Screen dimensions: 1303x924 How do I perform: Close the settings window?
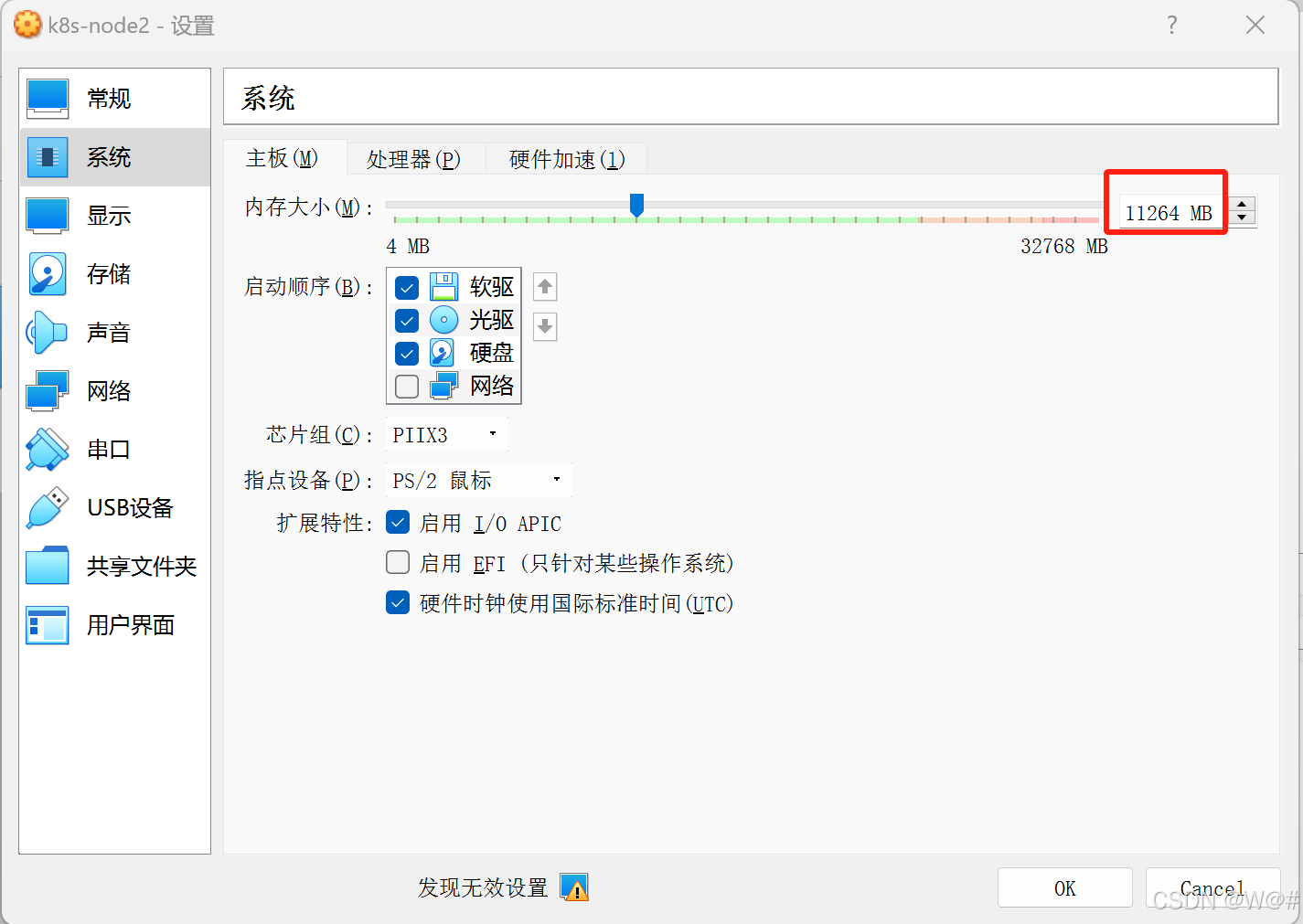coord(1255,26)
